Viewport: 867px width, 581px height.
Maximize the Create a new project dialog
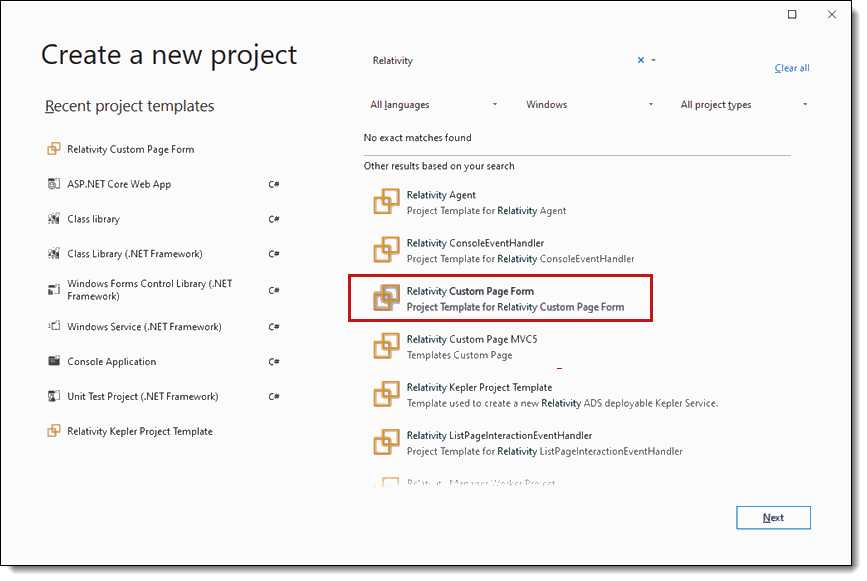tap(792, 14)
